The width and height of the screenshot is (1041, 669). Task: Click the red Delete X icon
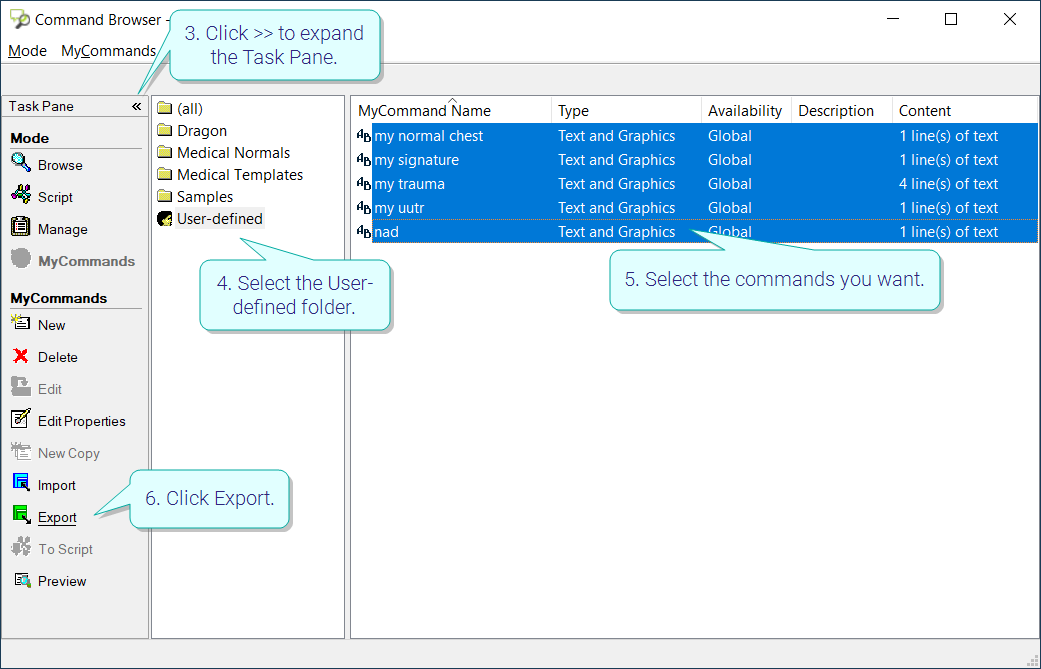[x=21, y=356]
